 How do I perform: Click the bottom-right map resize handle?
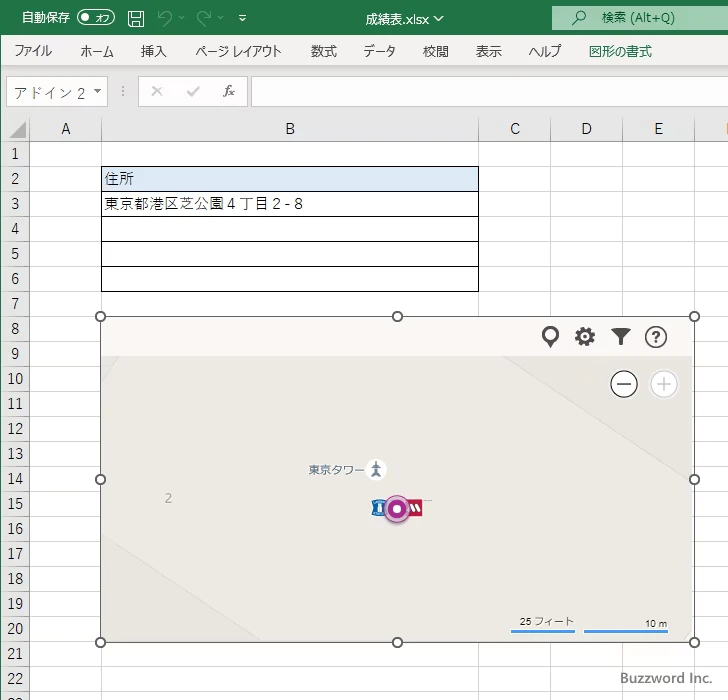(x=694, y=642)
